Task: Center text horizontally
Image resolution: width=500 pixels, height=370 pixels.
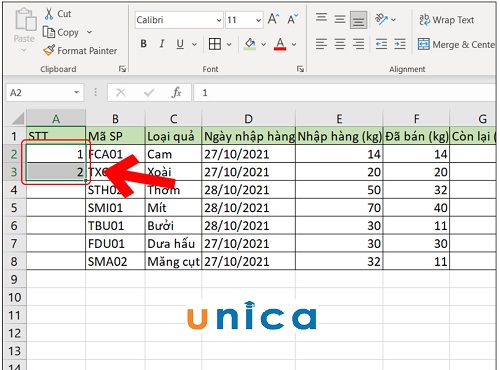Action: (340, 44)
